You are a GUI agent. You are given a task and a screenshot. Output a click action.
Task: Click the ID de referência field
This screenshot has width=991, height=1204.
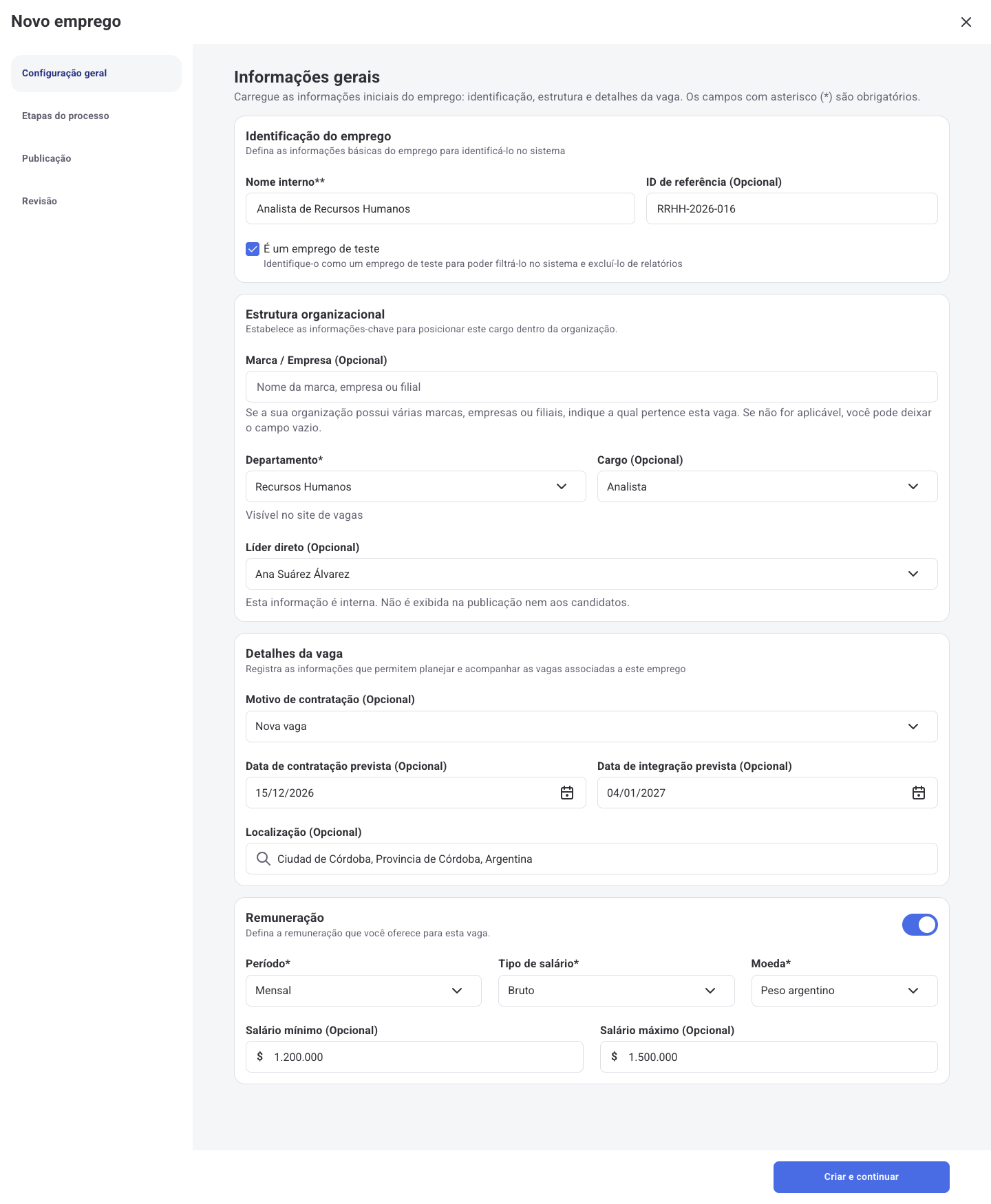pos(792,208)
